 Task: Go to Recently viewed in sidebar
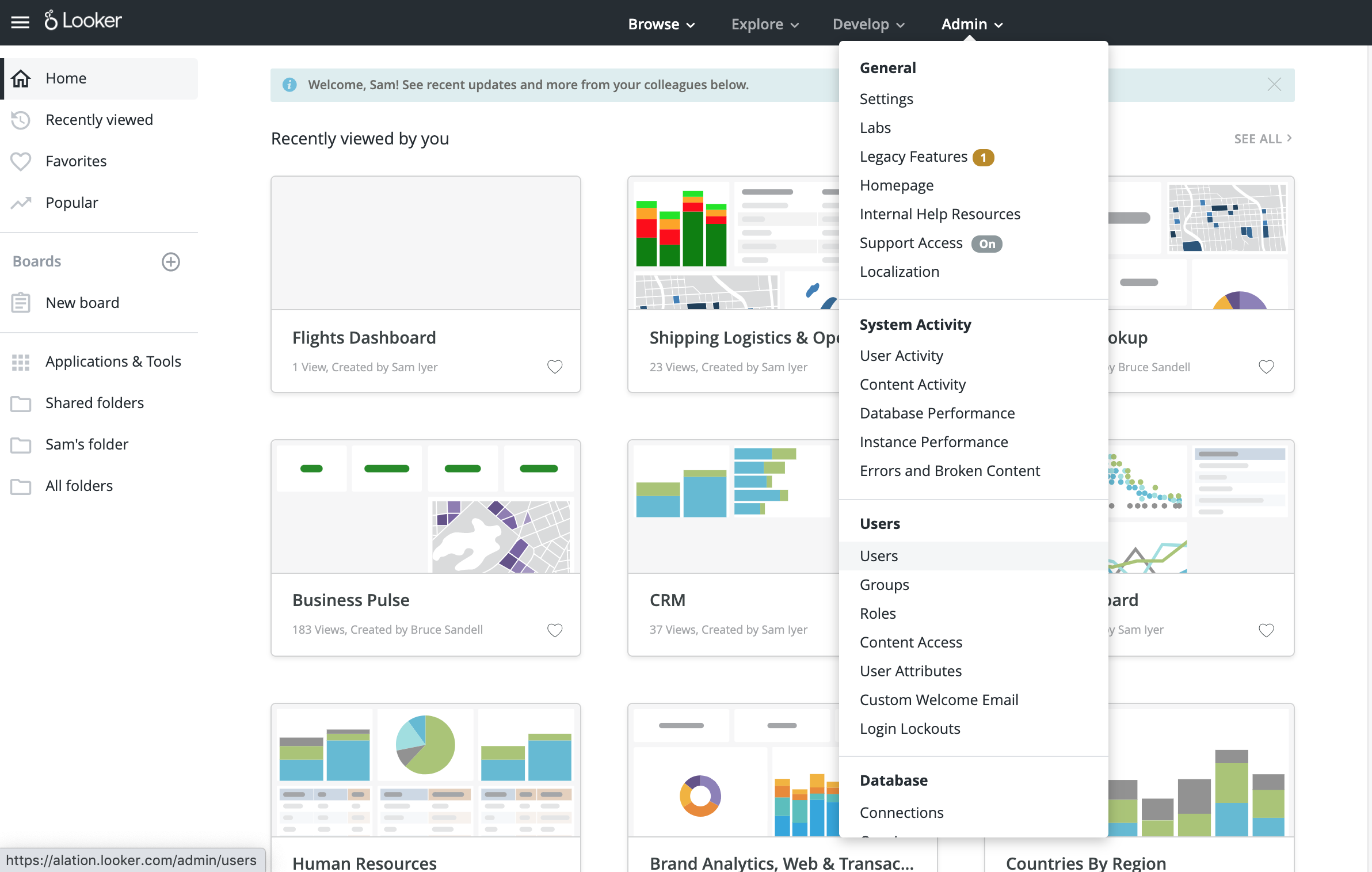click(x=99, y=120)
